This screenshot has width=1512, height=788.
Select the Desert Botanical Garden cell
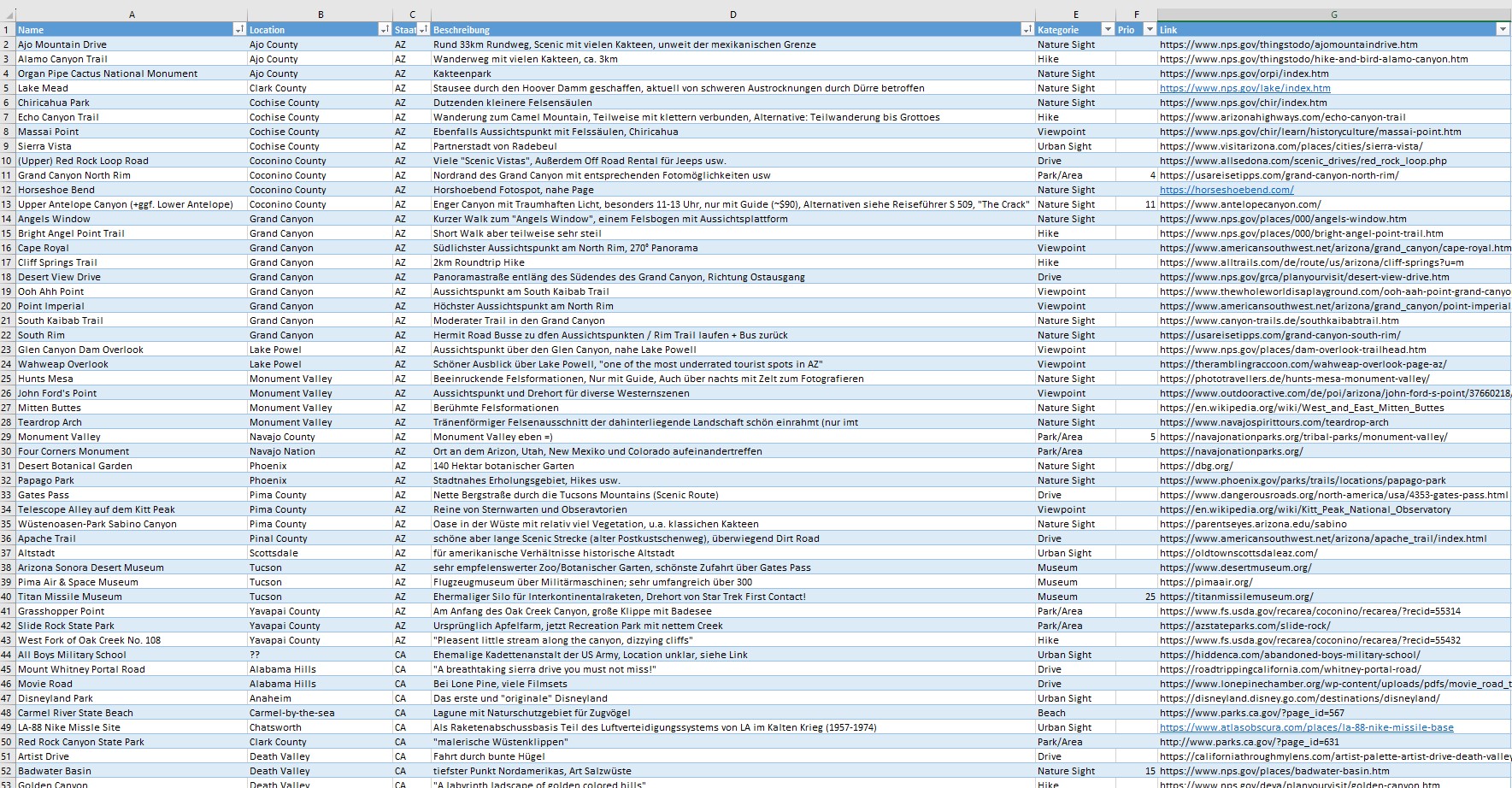click(x=132, y=466)
